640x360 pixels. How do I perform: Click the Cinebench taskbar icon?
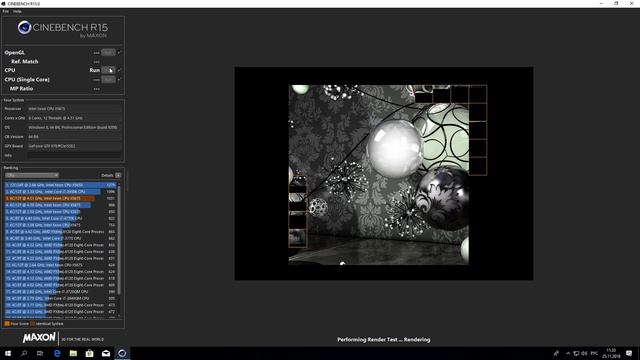point(122,353)
